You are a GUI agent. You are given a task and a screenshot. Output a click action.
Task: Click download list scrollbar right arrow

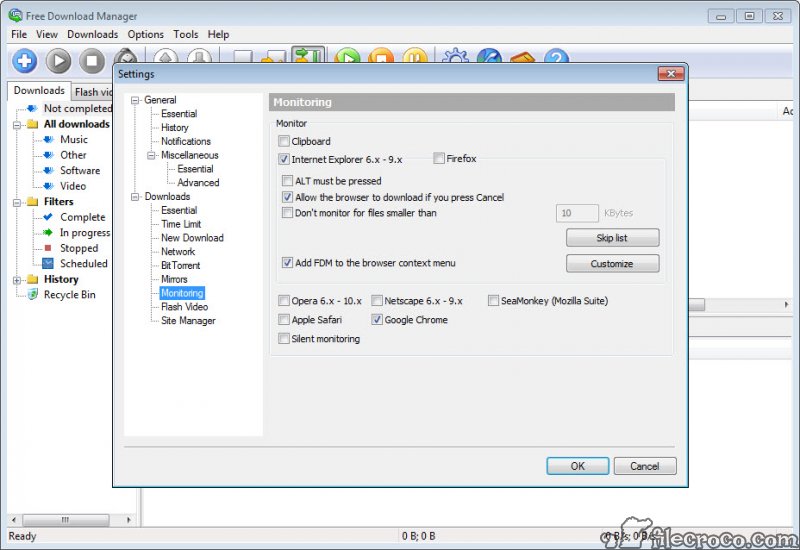(x=786, y=305)
